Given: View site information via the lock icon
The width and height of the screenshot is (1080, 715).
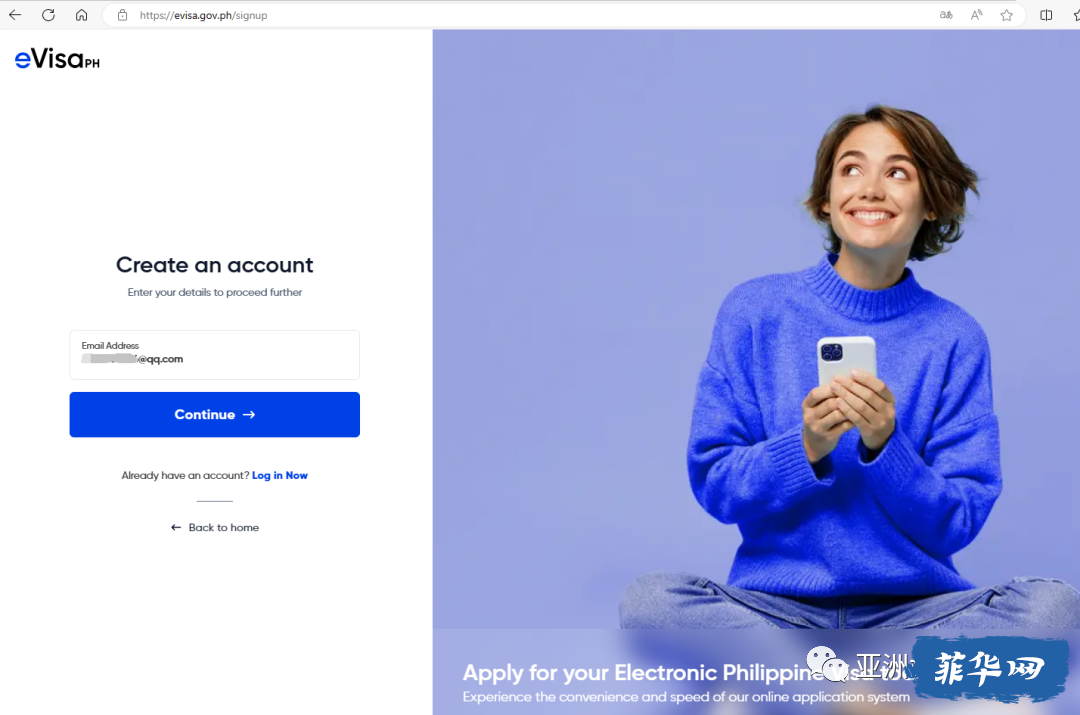Looking at the screenshot, I should (x=123, y=15).
